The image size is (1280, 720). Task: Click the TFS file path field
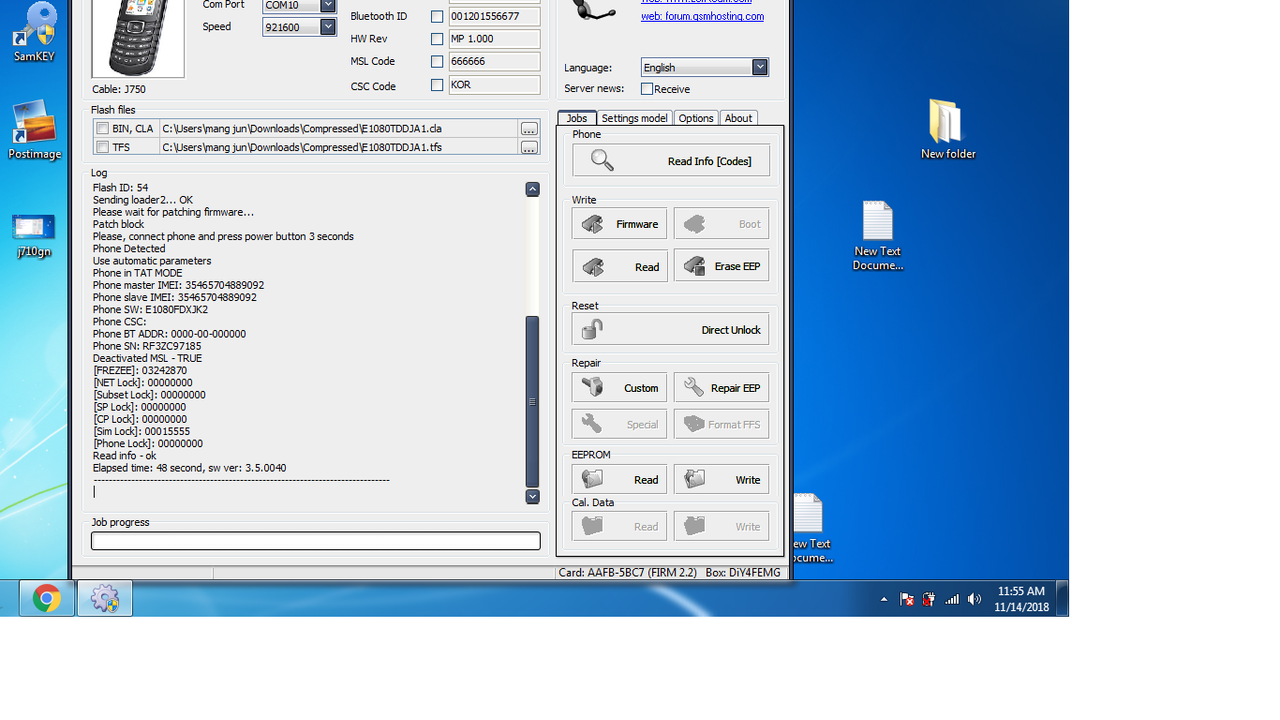pos(338,147)
